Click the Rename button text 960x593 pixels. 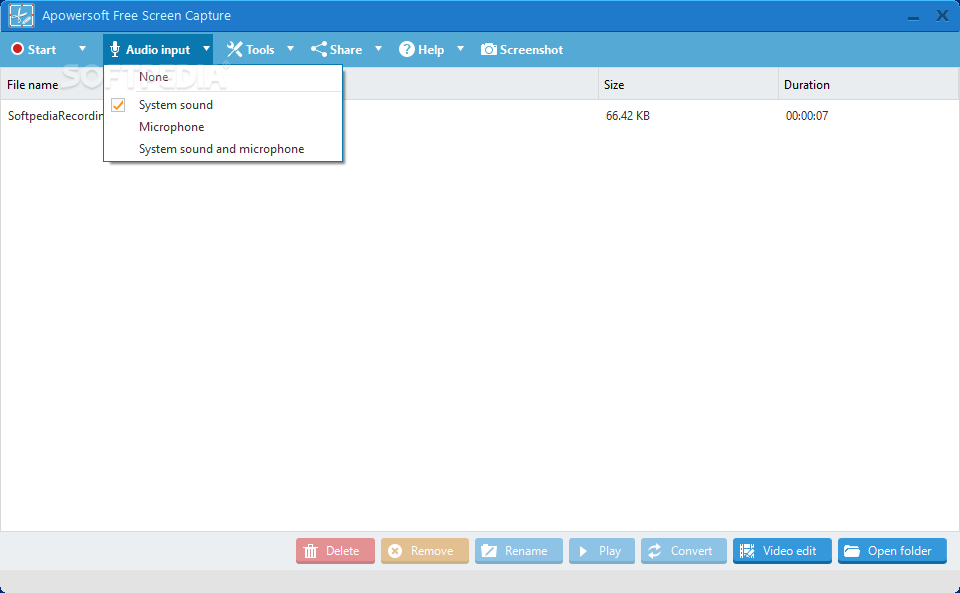pyautogui.click(x=526, y=551)
